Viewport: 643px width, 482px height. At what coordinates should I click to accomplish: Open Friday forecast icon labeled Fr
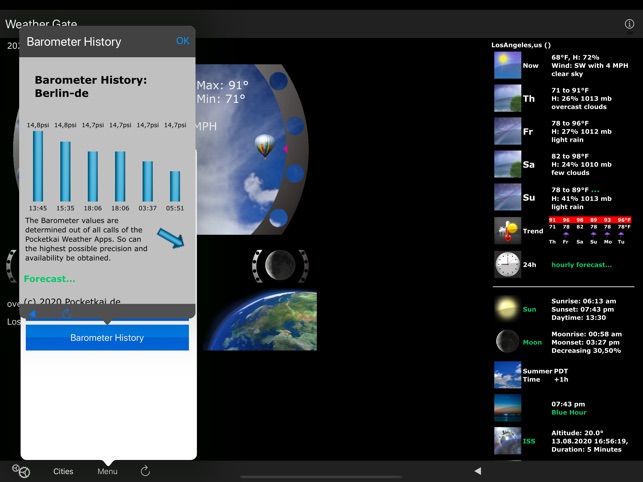[x=507, y=131]
